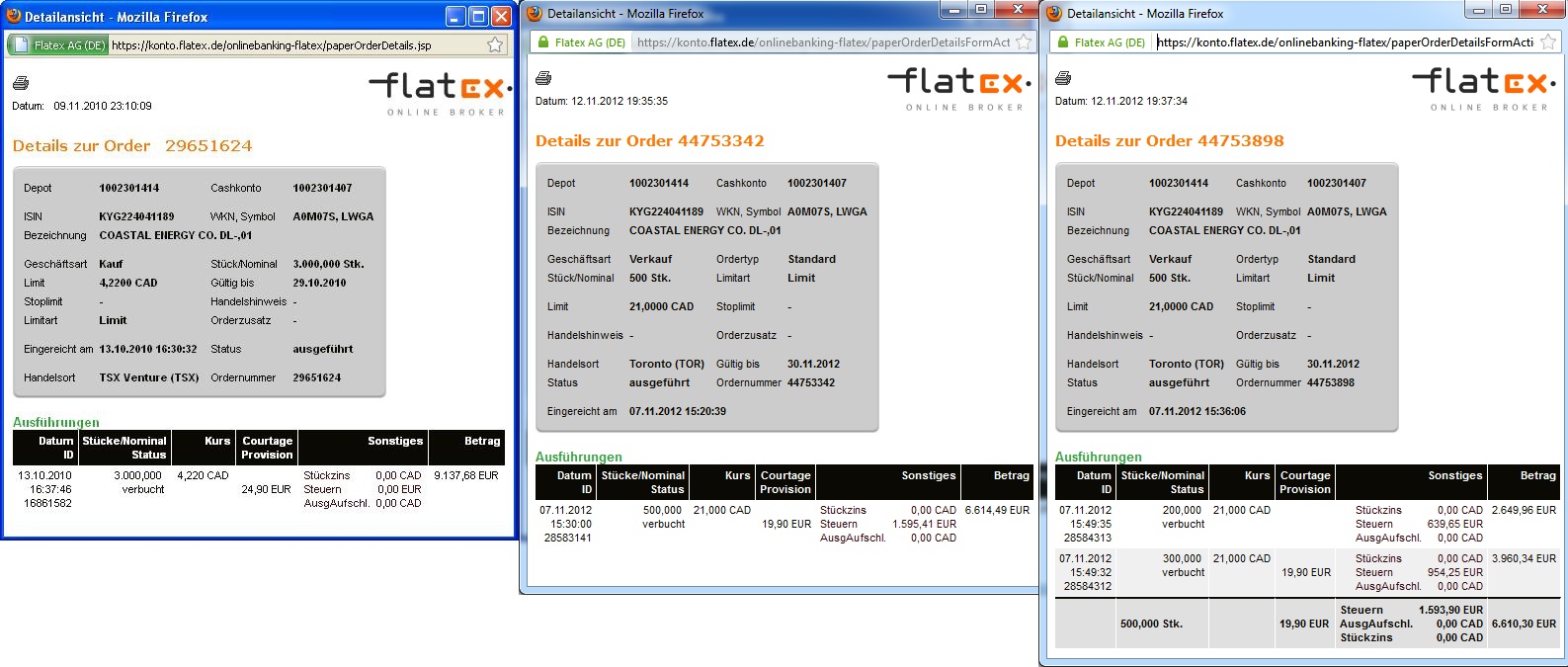This screenshot has height=667, width=1568.
Task: Click the address bar of the order 44753342 window
Action: [820, 42]
